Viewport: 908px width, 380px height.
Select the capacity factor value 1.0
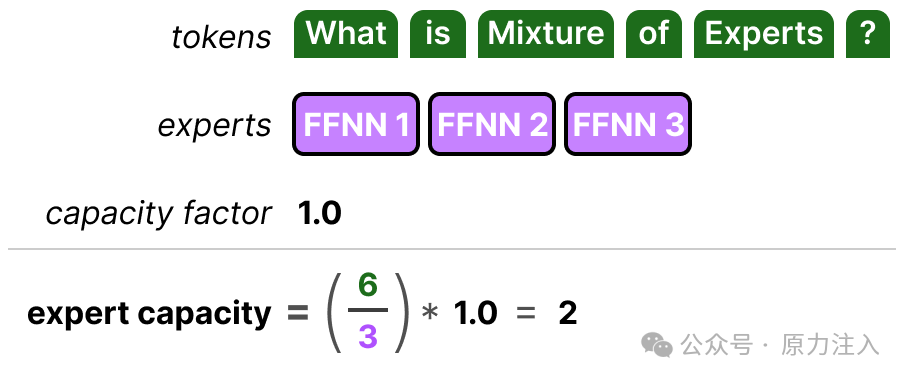click(320, 214)
